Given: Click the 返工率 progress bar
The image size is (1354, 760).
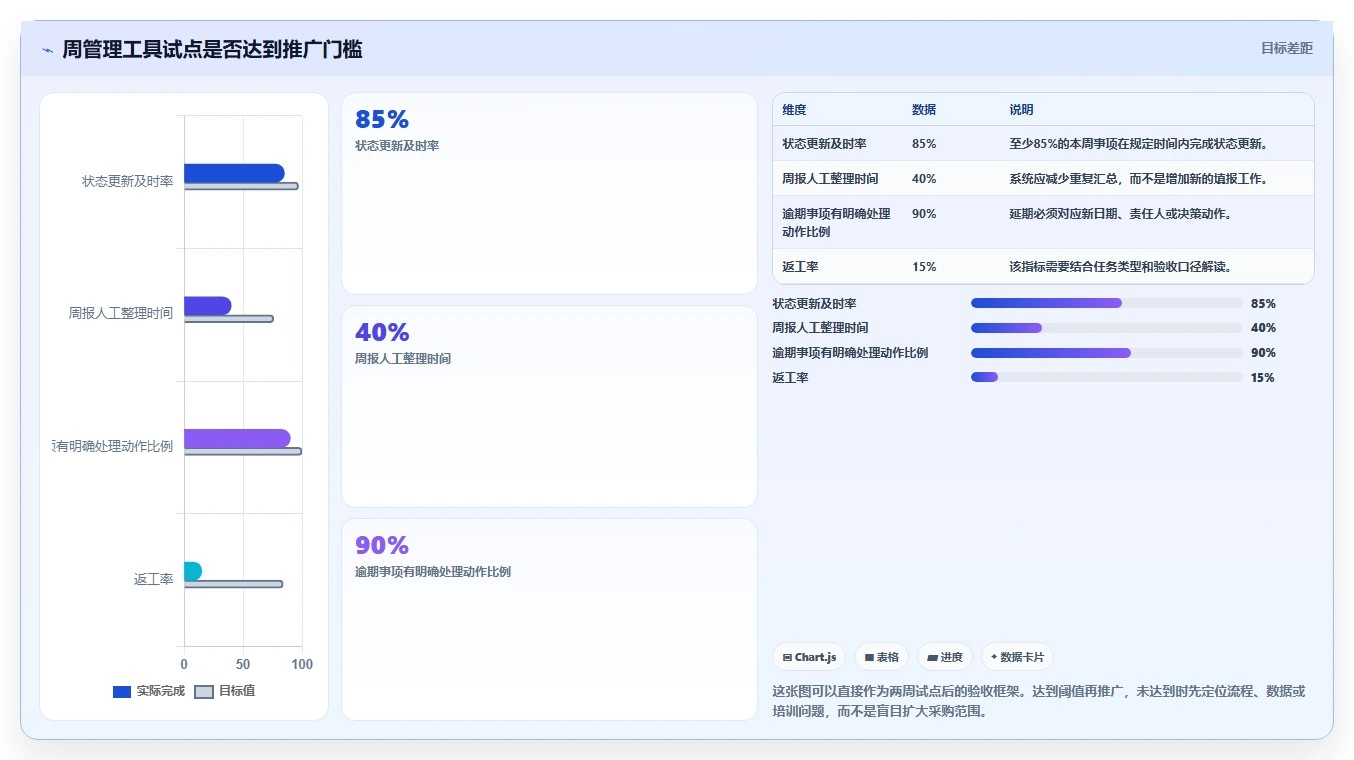Looking at the screenshot, I should [1106, 377].
